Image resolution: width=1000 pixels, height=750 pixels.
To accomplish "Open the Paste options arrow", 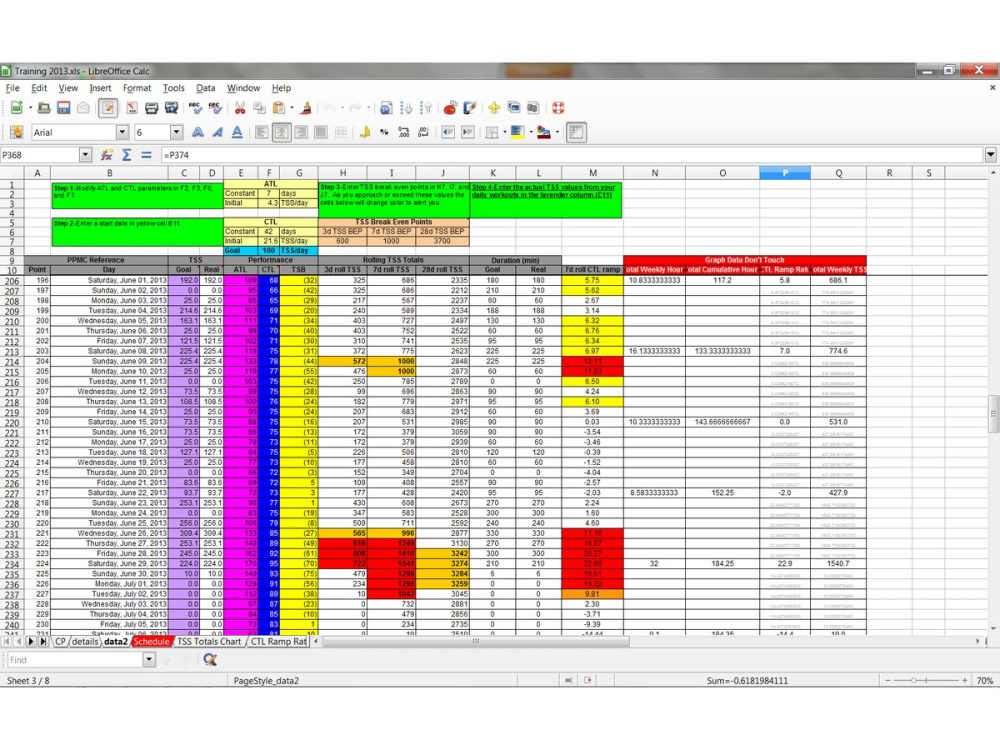I will 291,108.
